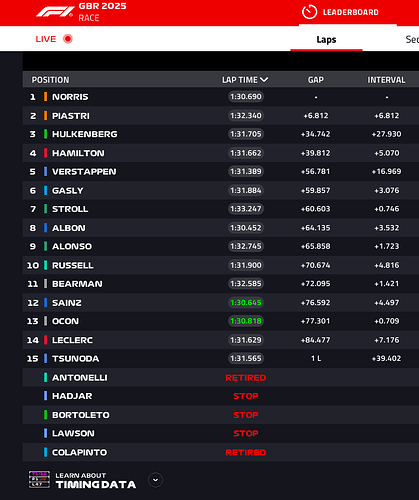Click the Interval column header
This screenshot has width=419, height=500.
click(x=386, y=80)
